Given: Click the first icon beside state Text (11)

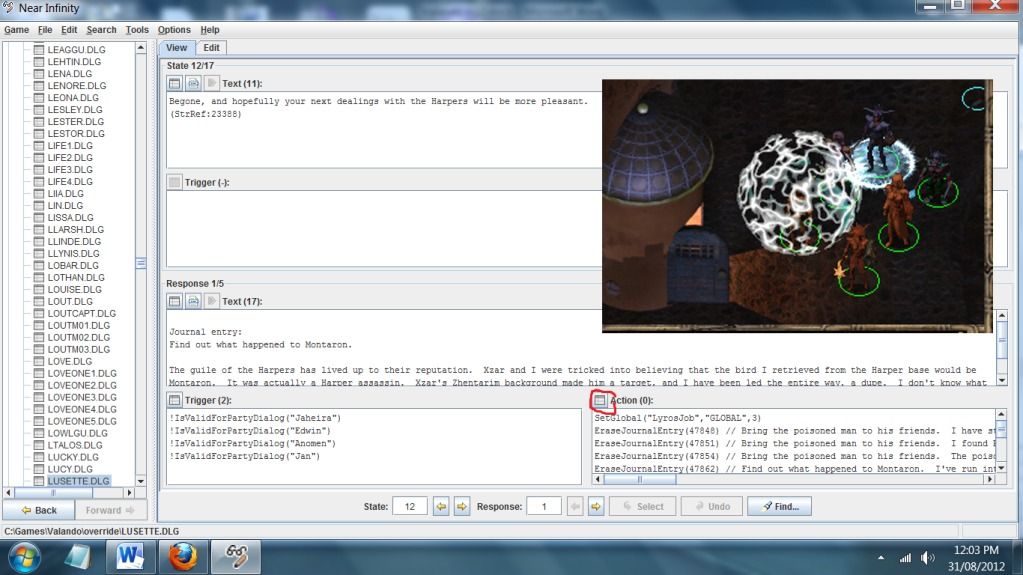Looking at the screenshot, I should [174, 83].
